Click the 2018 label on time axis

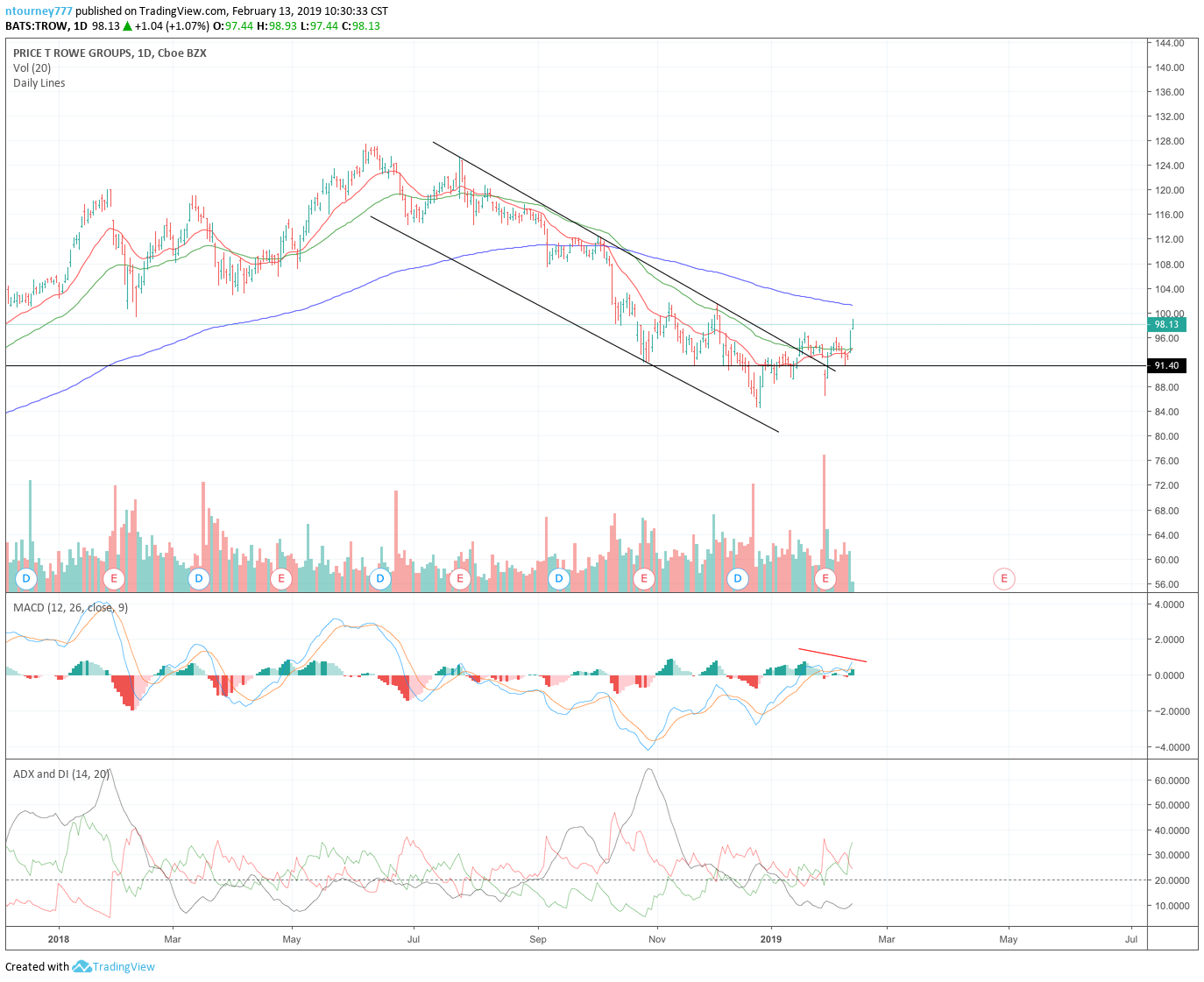(59, 939)
